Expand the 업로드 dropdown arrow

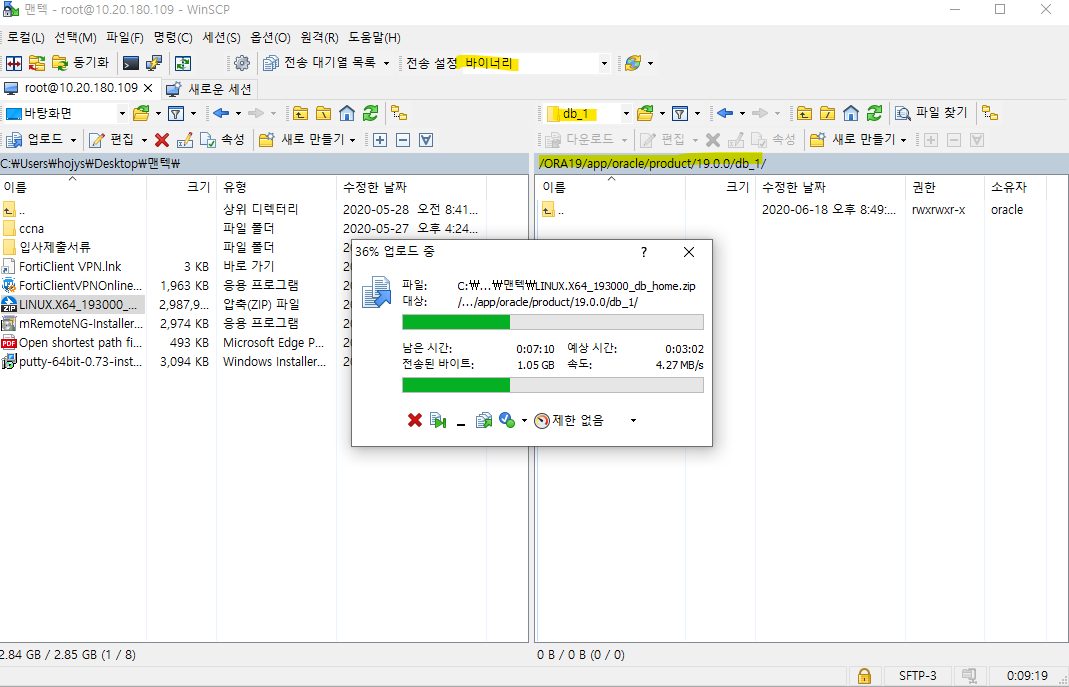click(73, 140)
